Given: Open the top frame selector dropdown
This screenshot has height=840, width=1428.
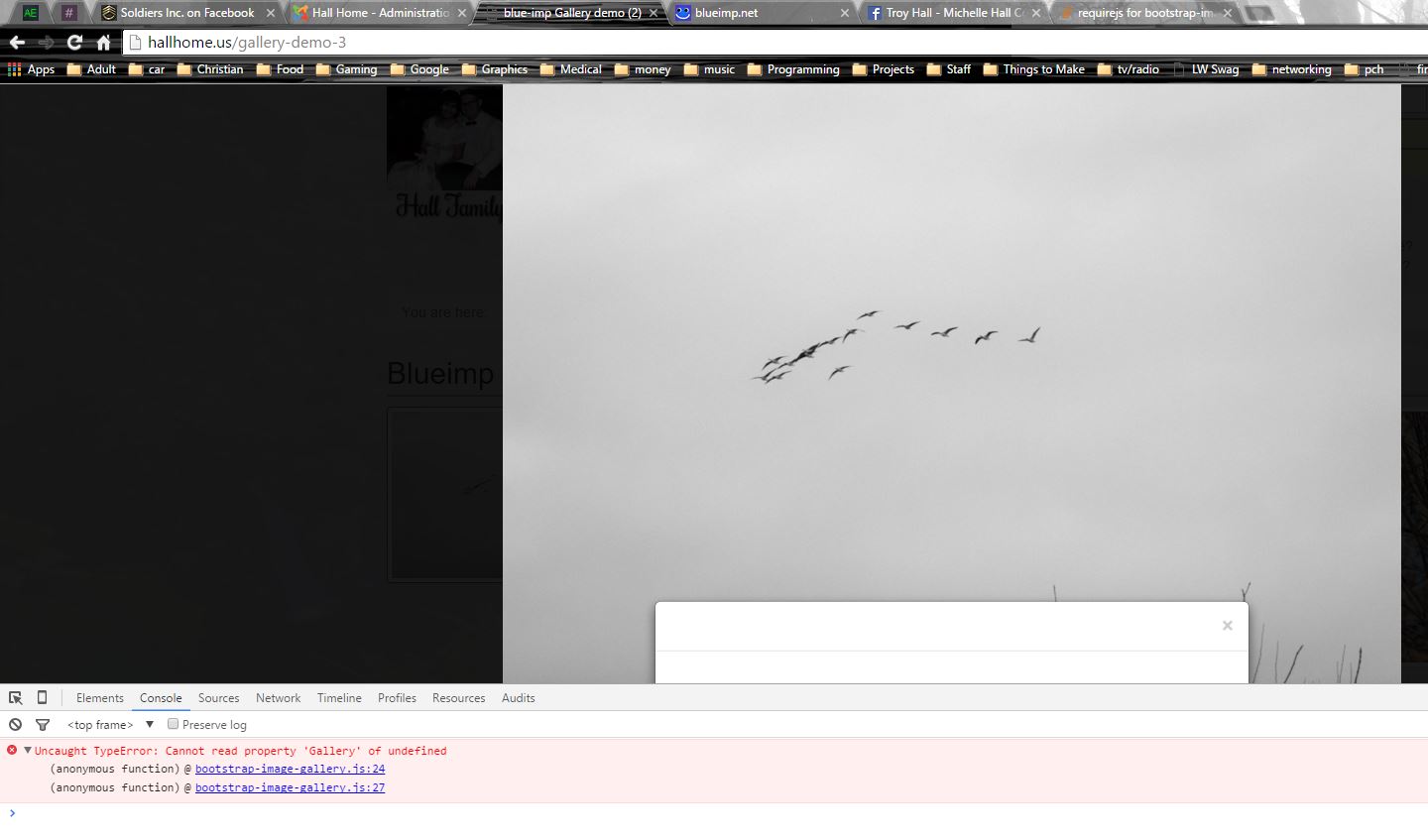Looking at the screenshot, I should [x=111, y=725].
